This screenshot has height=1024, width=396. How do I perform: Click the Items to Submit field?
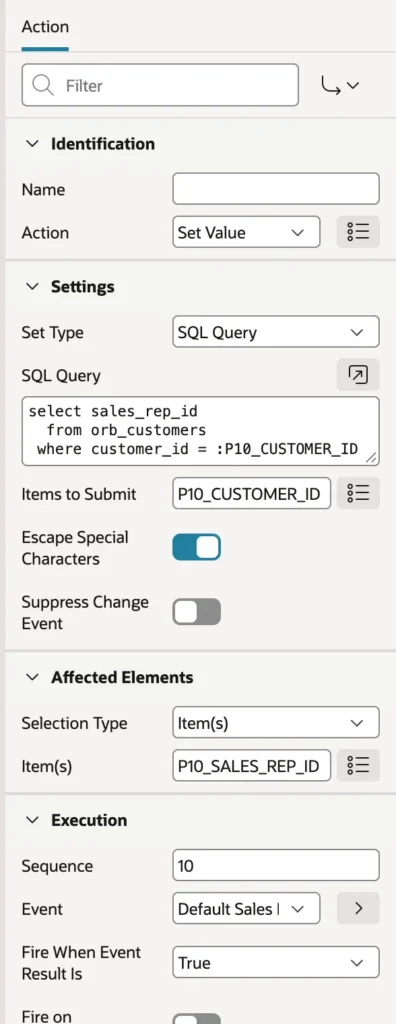coord(252,494)
